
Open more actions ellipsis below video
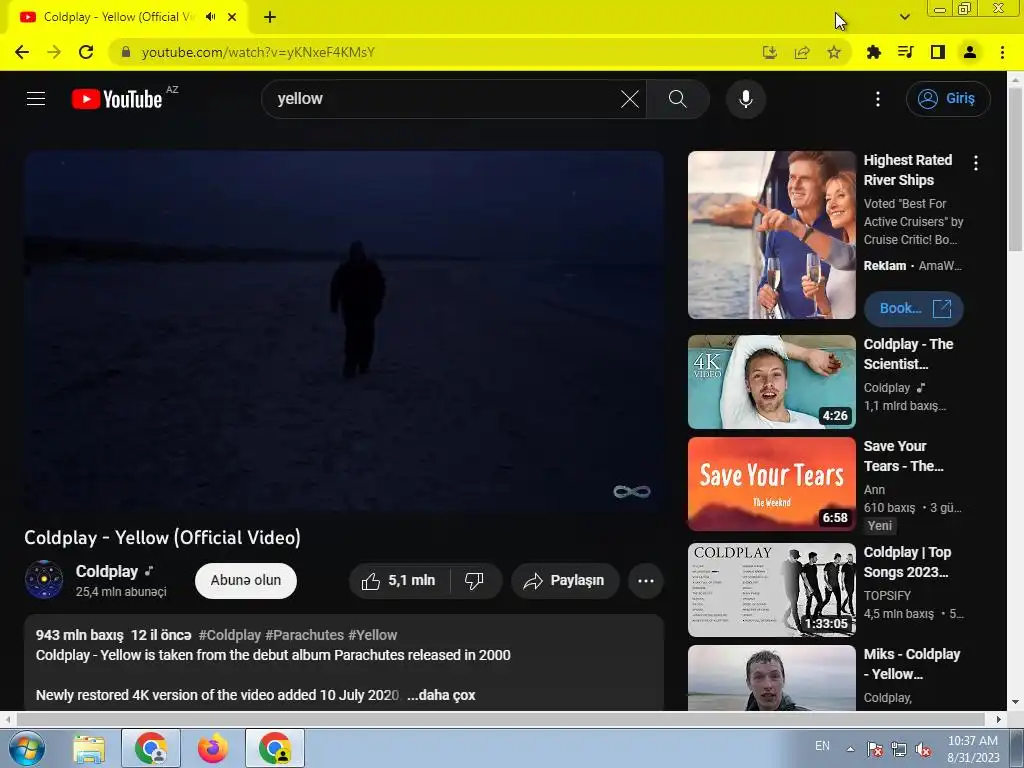[x=646, y=581]
